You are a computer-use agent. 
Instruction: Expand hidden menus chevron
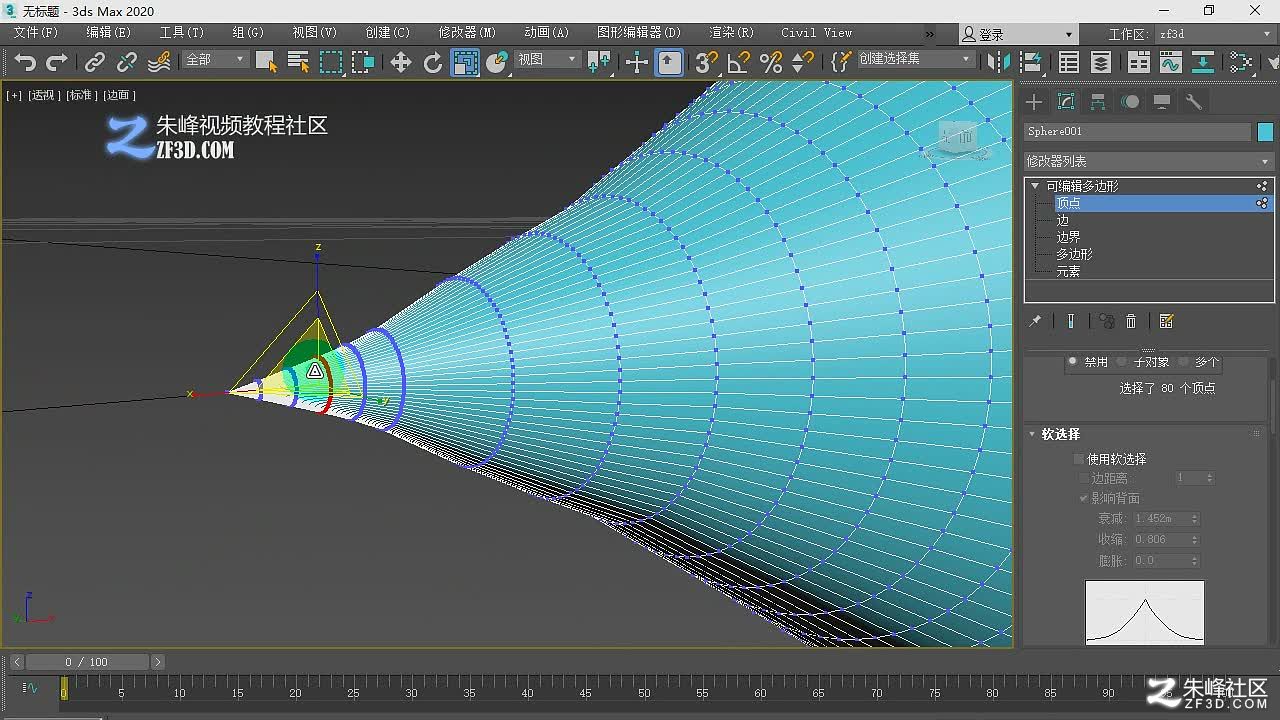930,34
